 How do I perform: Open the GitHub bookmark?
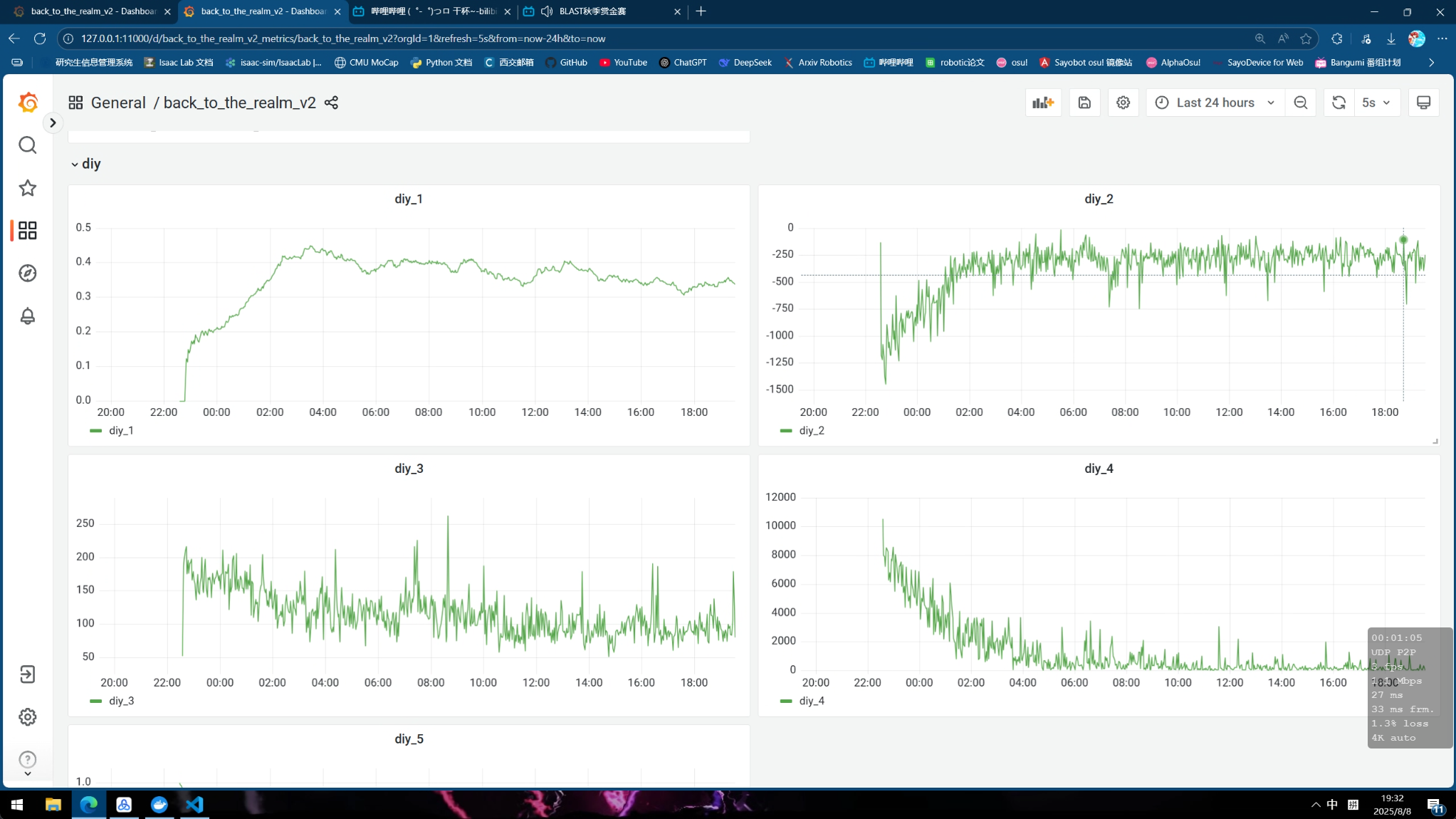(x=566, y=63)
